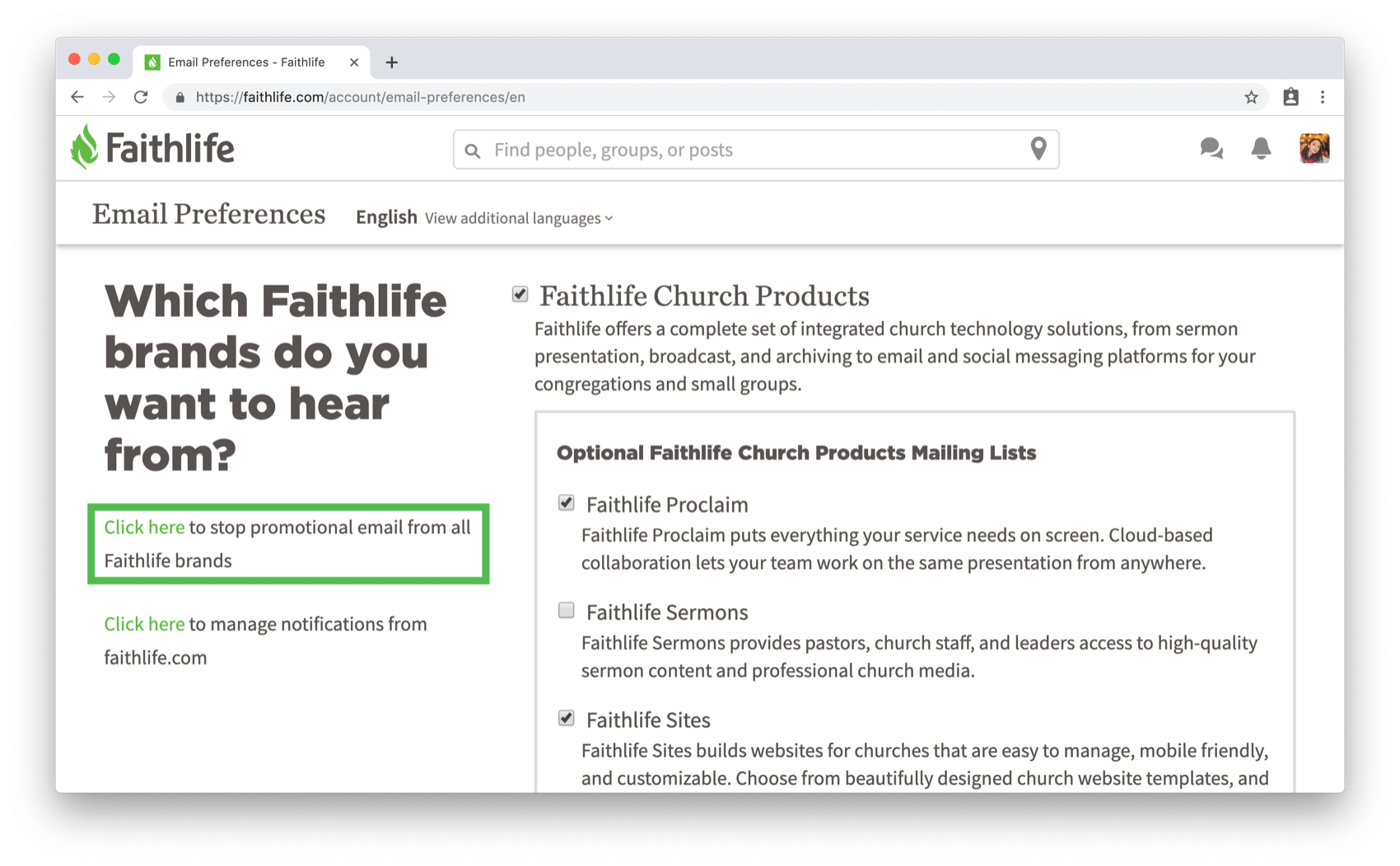Open the user profile avatar menu
Screen dimensions: 1400x866
(x=1314, y=148)
